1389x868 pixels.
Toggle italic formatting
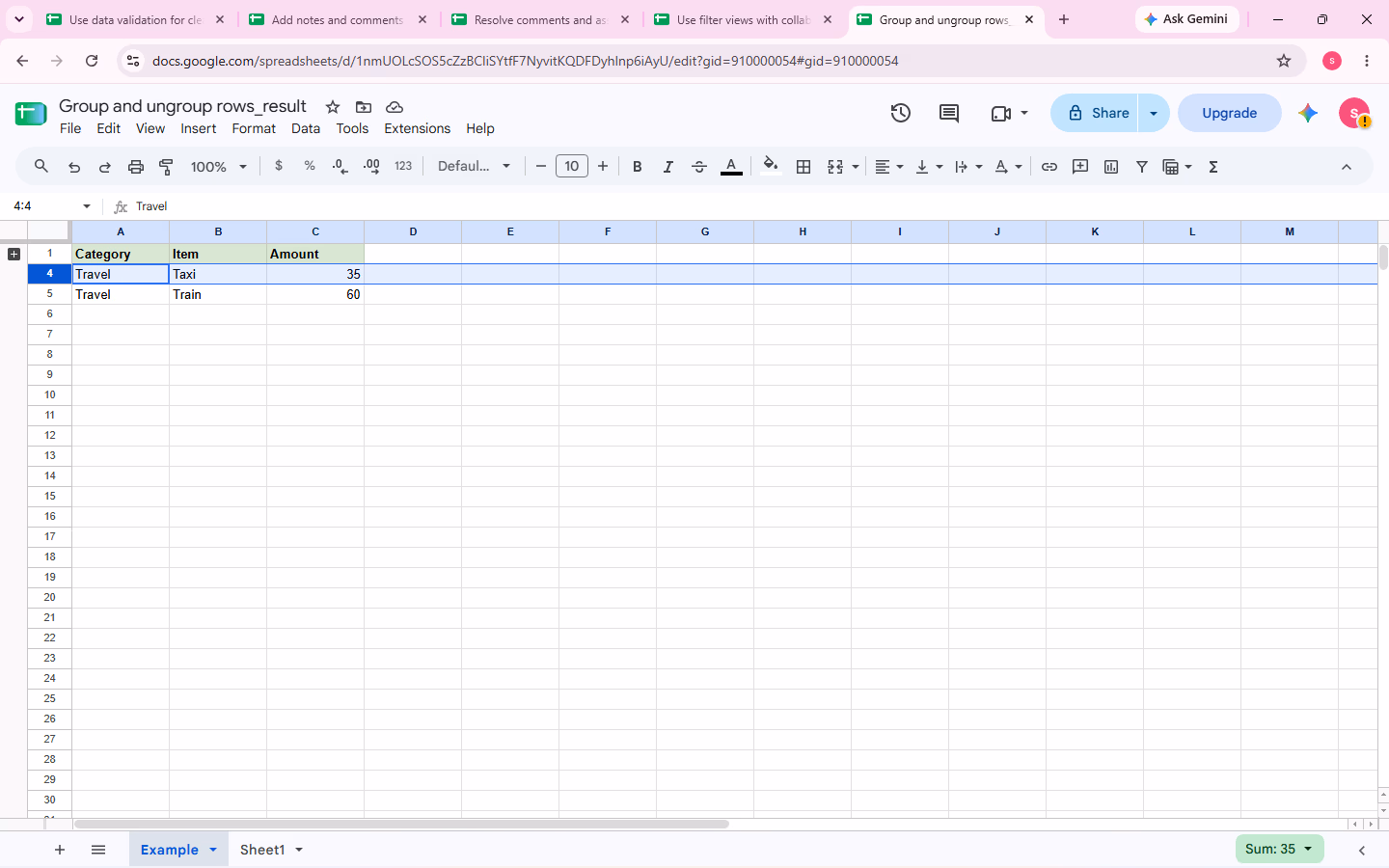667,167
